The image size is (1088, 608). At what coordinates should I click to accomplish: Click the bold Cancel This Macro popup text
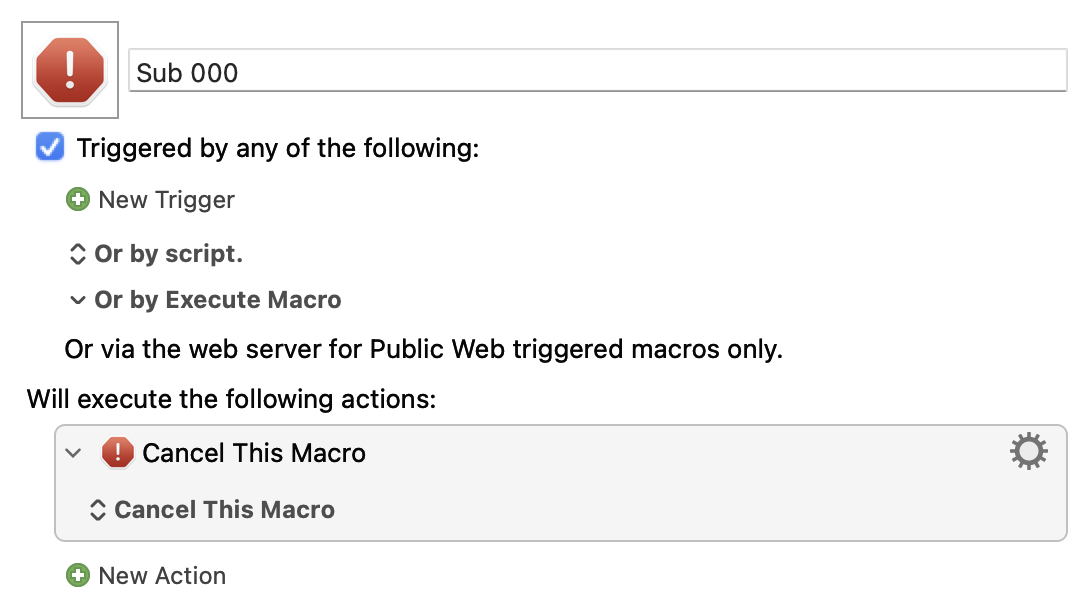click(225, 510)
